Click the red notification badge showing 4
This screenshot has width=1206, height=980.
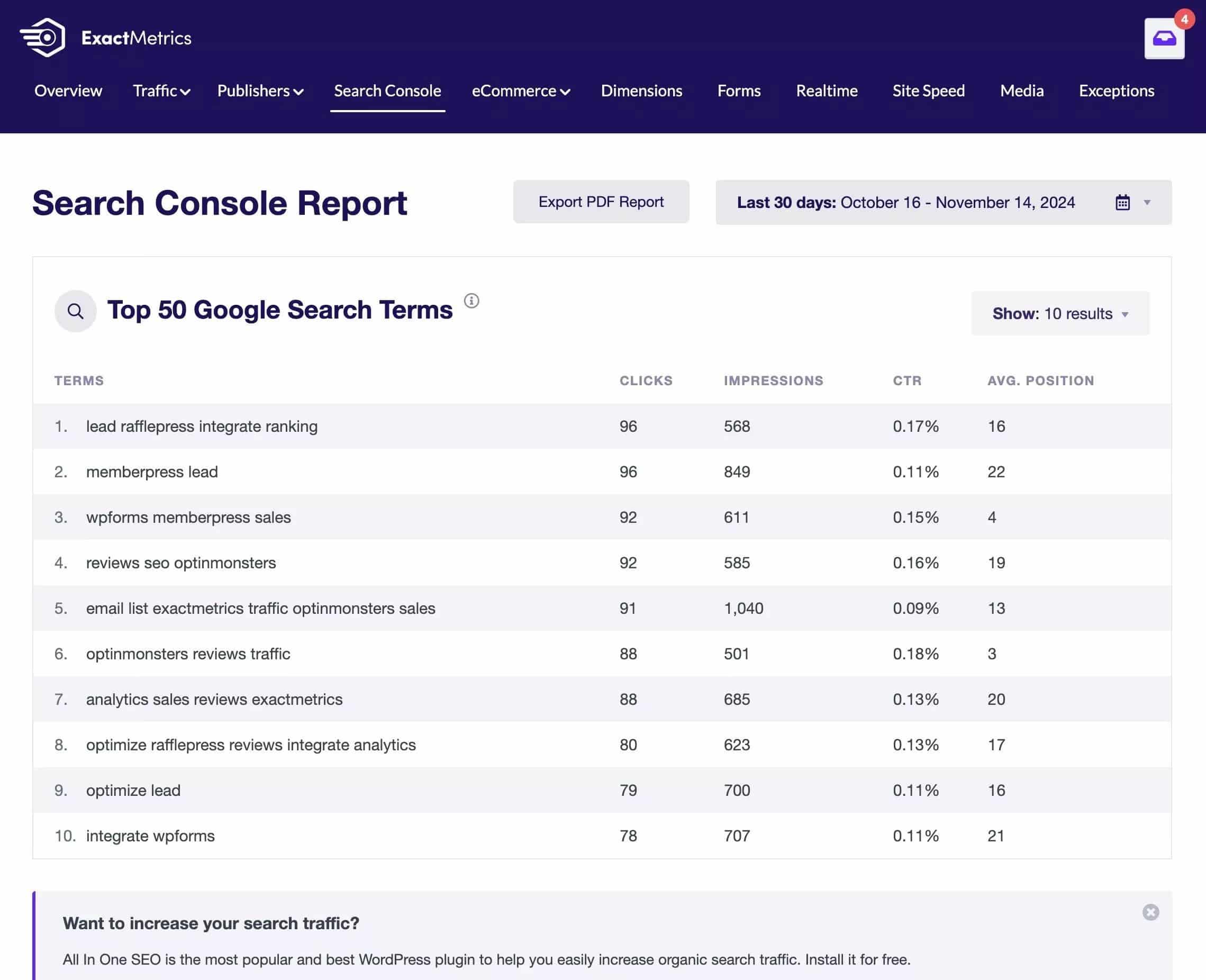click(x=1184, y=19)
